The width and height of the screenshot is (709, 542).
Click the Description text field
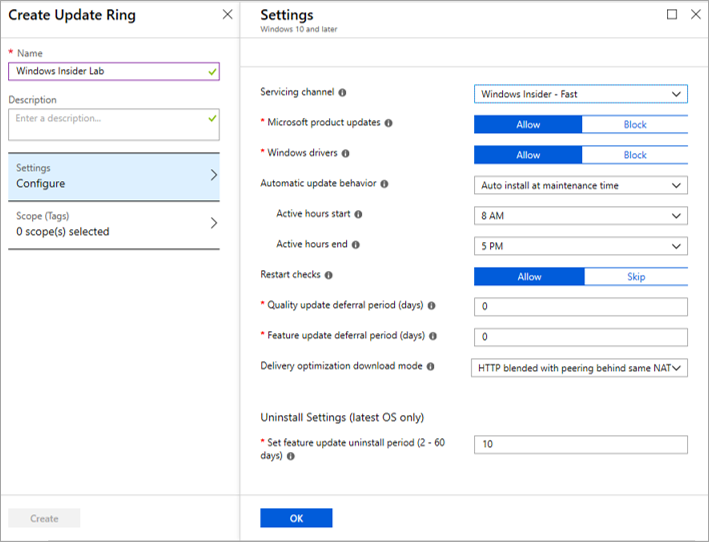(x=113, y=123)
